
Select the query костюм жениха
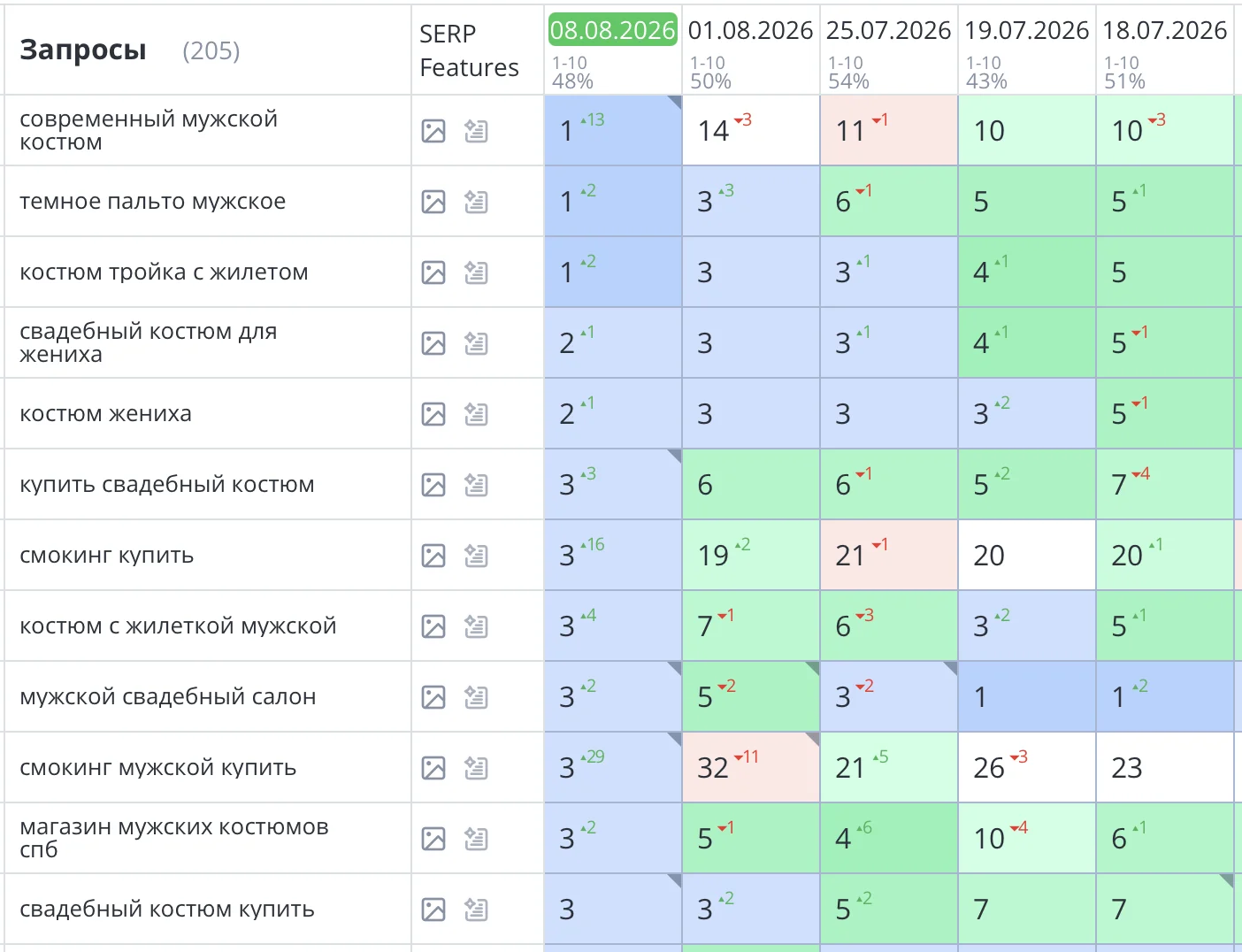point(105,414)
